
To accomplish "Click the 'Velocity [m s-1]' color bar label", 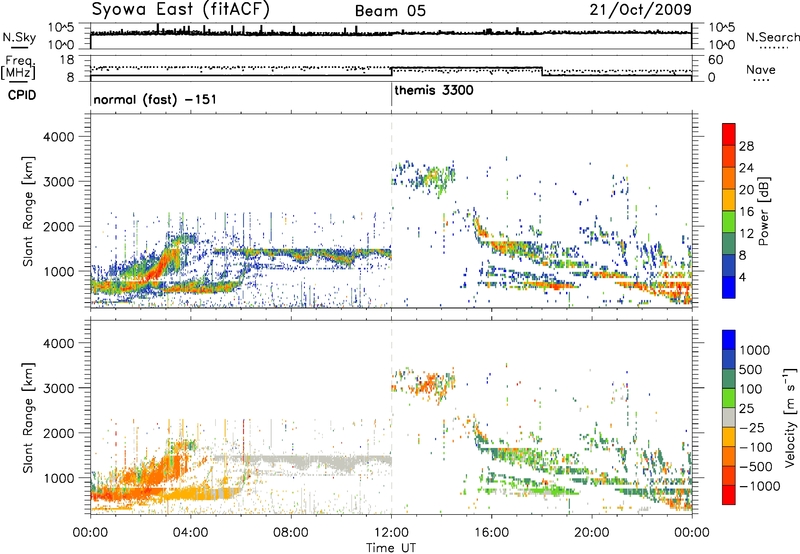I will [x=790, y=417].
